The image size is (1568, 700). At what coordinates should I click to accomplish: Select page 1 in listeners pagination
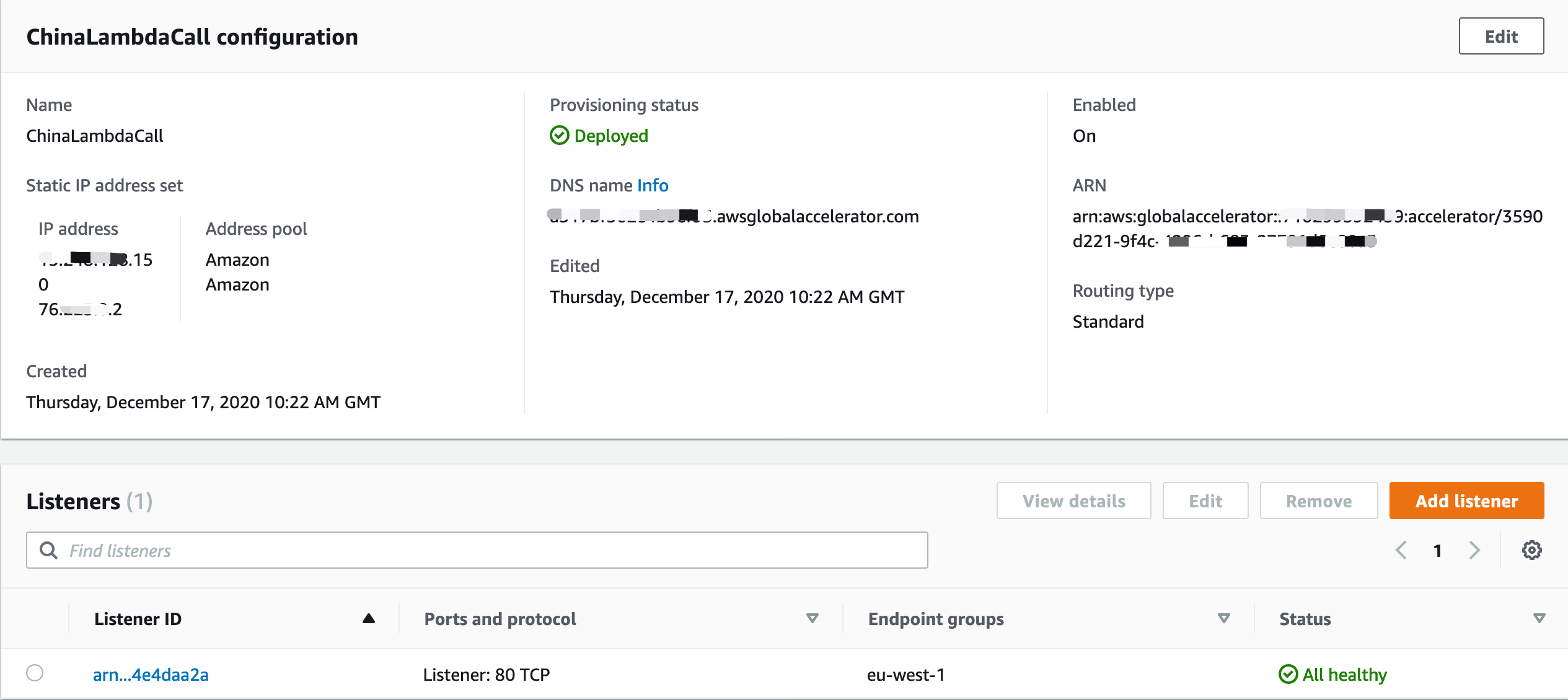(x=1437, y=551)
